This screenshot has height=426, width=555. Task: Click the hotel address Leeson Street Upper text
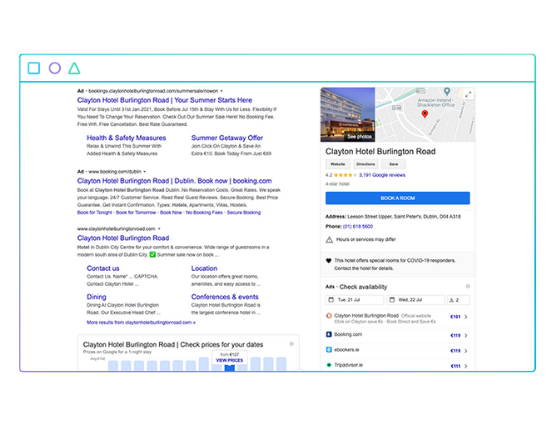pos(404,217)
